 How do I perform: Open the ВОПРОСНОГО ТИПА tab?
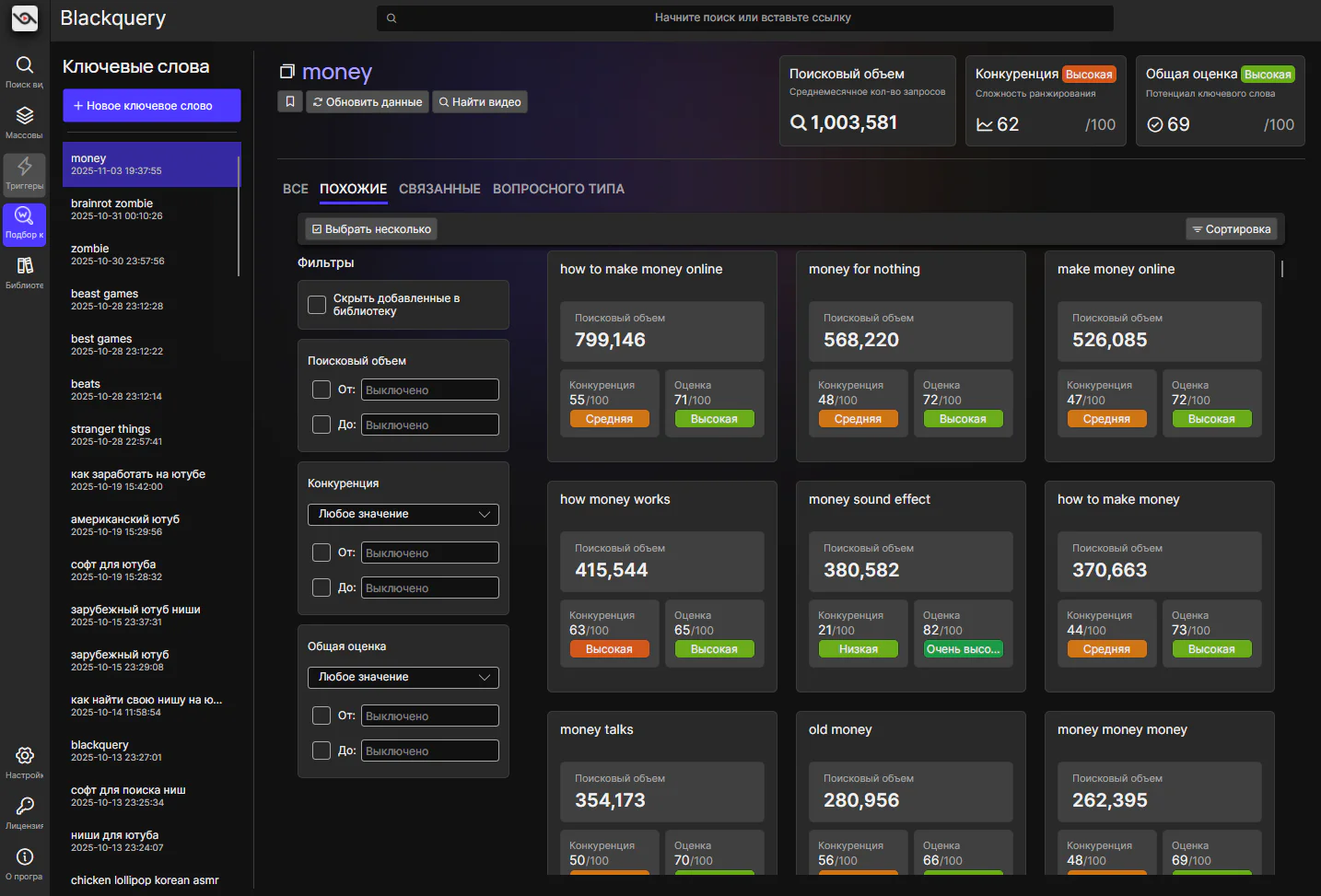(x=558, y=189)
